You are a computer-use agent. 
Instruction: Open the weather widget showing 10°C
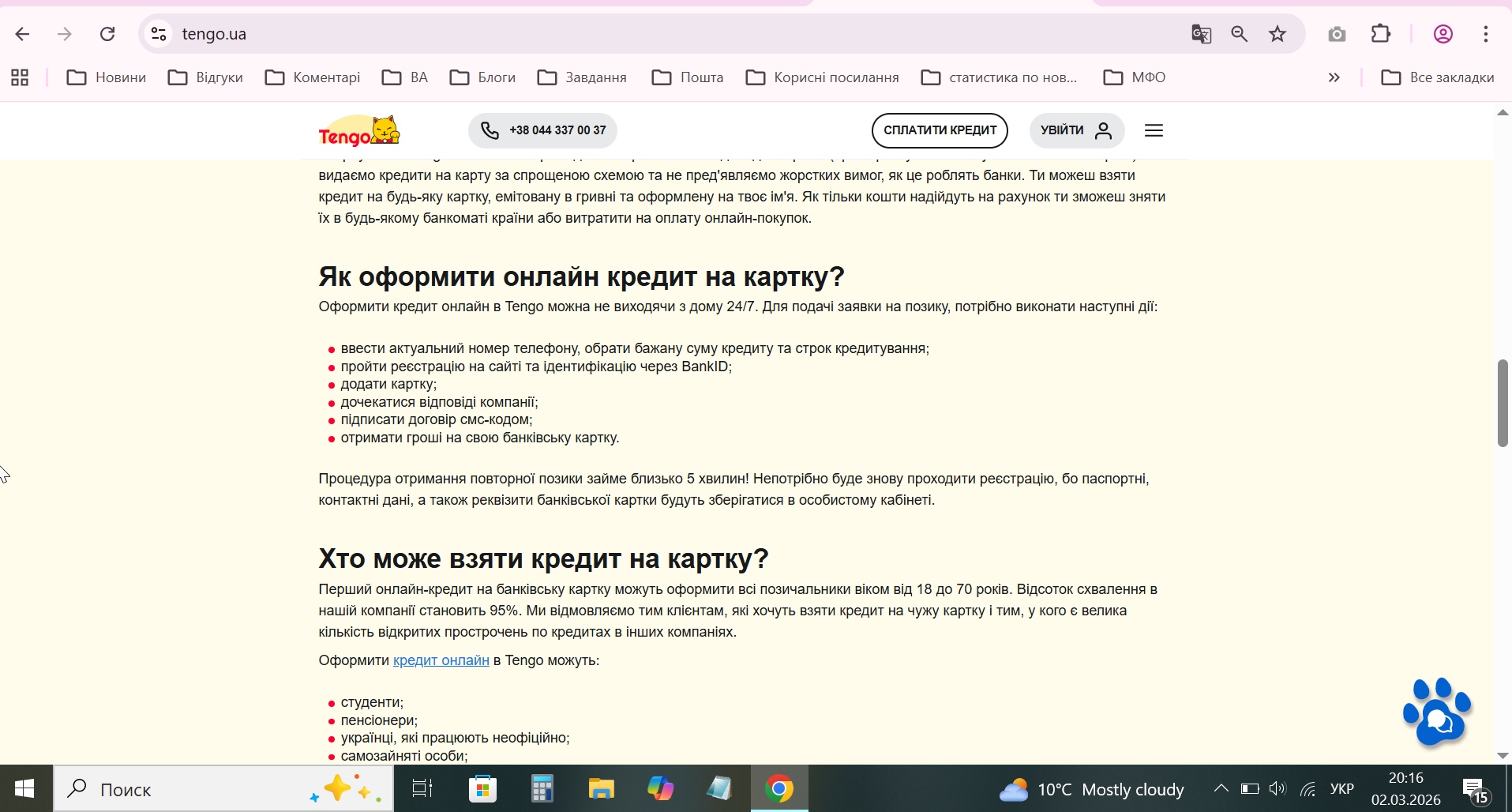[1091, 789]
